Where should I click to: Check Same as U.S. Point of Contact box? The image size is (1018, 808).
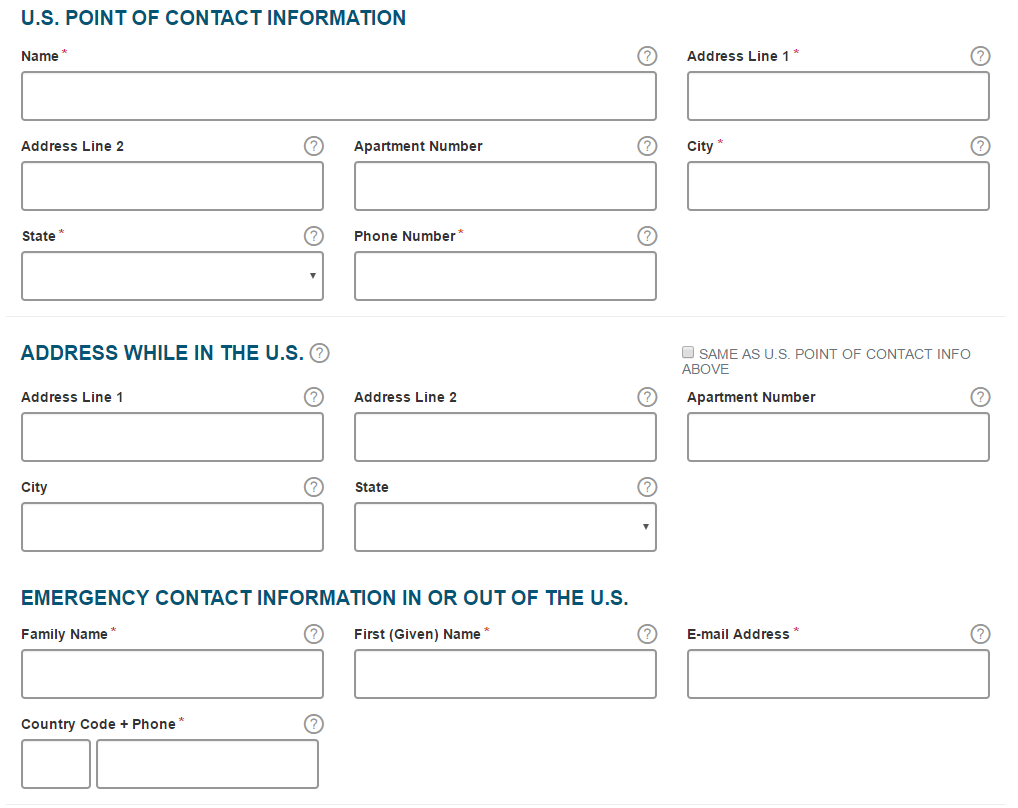coord(688,353)
